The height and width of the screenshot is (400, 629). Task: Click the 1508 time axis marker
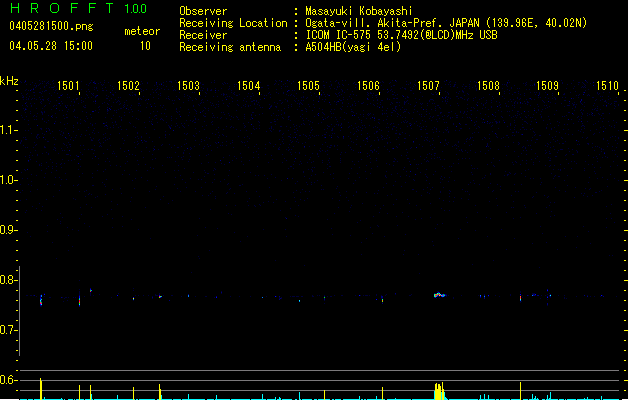488,86
